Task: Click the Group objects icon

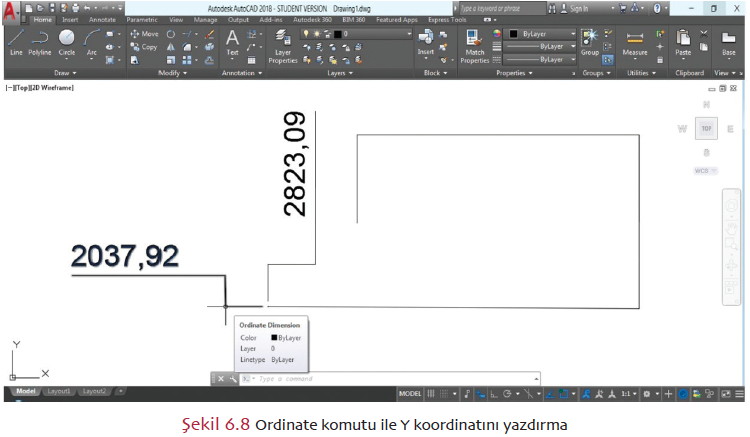Action: (590, 42)
